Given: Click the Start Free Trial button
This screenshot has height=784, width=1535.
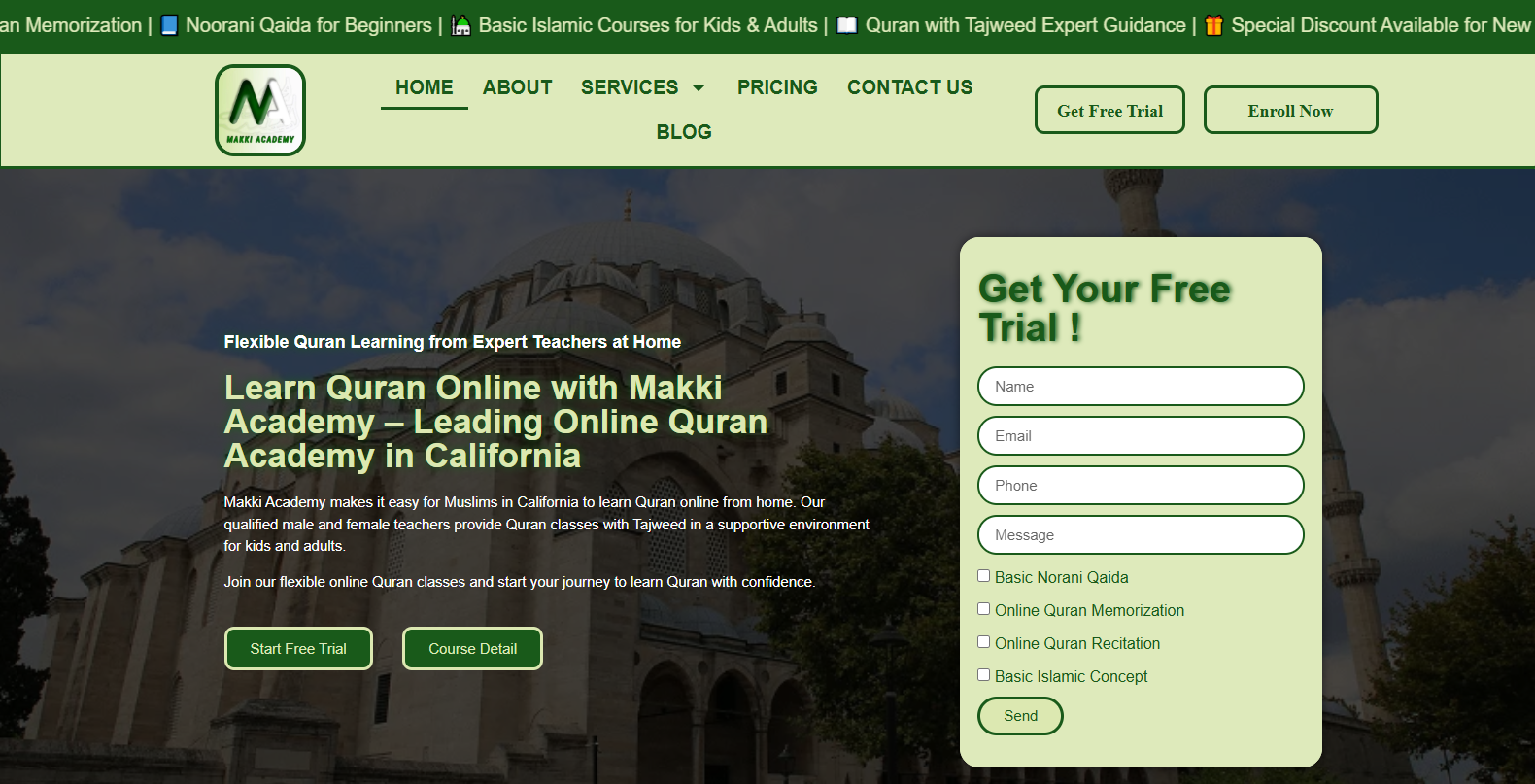Looking at the screenshot, I should coord(298,648).
